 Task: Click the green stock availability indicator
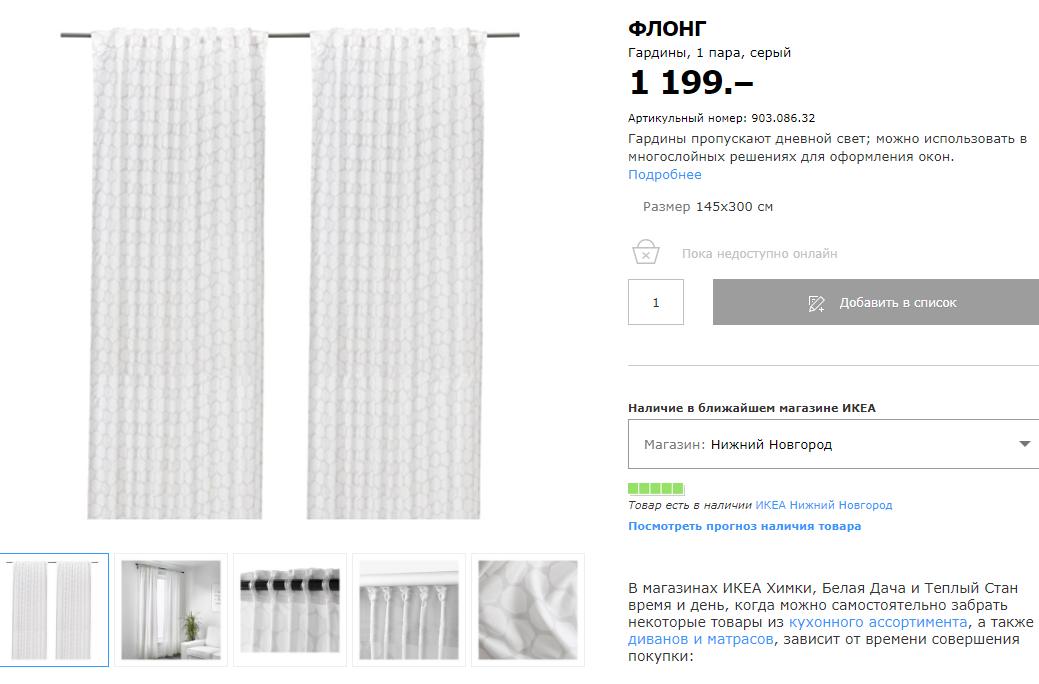[x=656, y=489]
